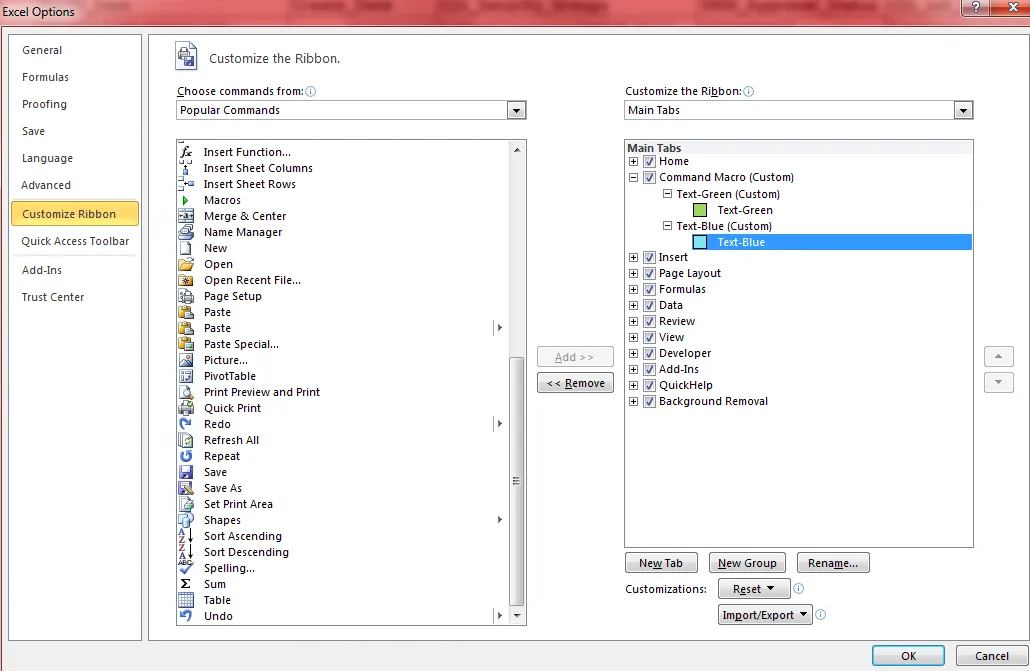Uncheck the Background Removal checkbox
The image size is (1030, 671).
(649, 402)
